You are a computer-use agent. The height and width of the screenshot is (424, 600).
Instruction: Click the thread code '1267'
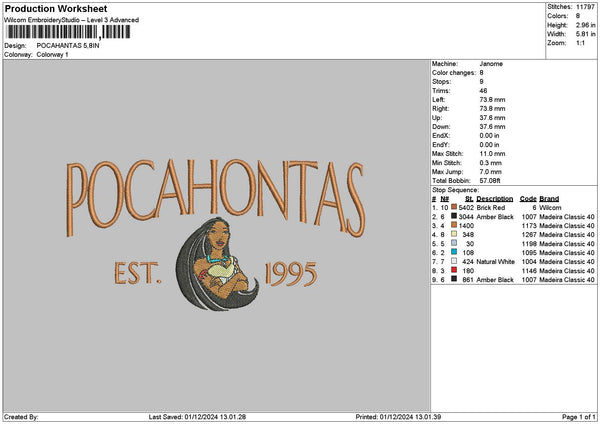click(x=529, y=235)
